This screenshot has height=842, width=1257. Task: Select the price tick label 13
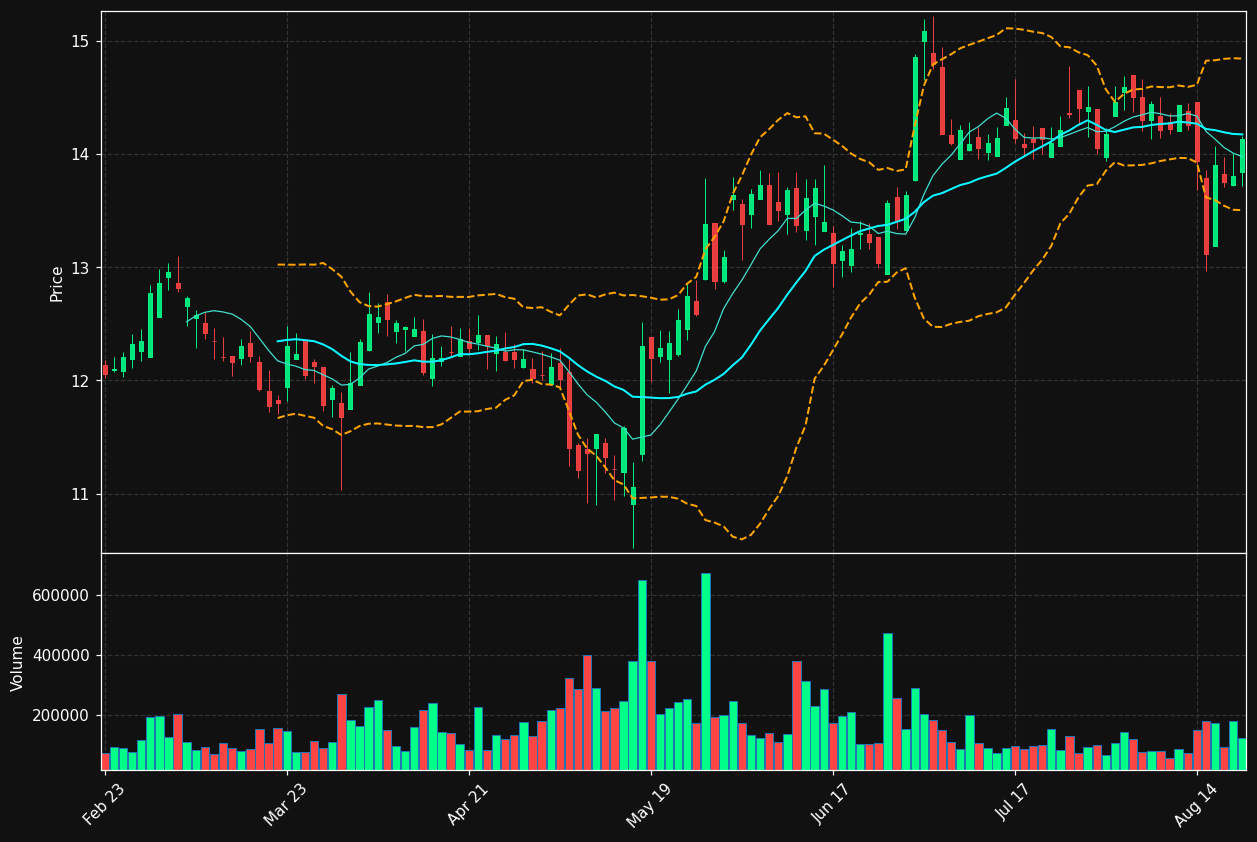(80, 268)
